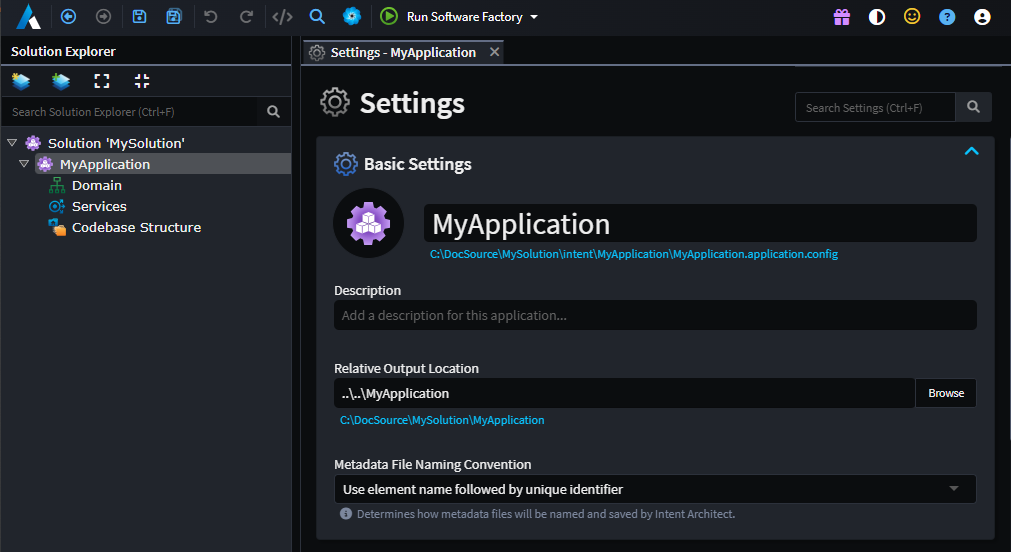This screenshot has height=552, width=1011.
Task: Collapse the Basic Settings section chevron
Action: 972,151
